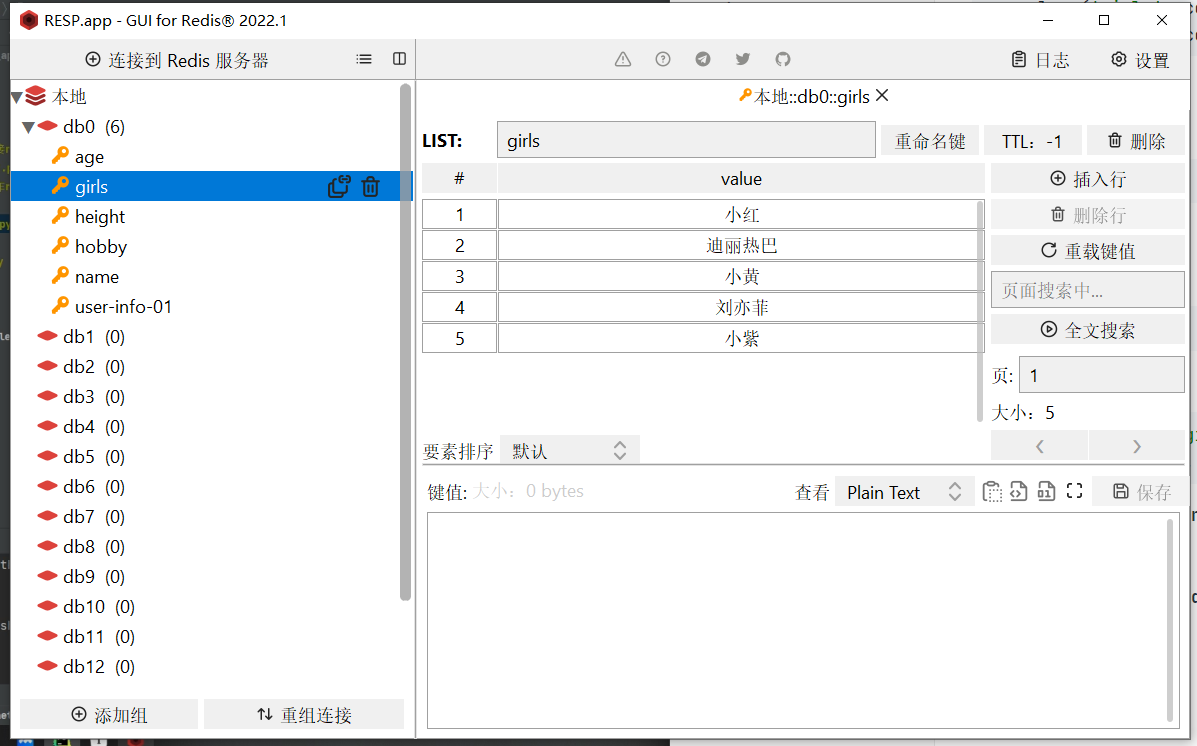Collapse the 本地 connection node
Viewport: 1197px width, 746px height.
click(x=16, y=98)
